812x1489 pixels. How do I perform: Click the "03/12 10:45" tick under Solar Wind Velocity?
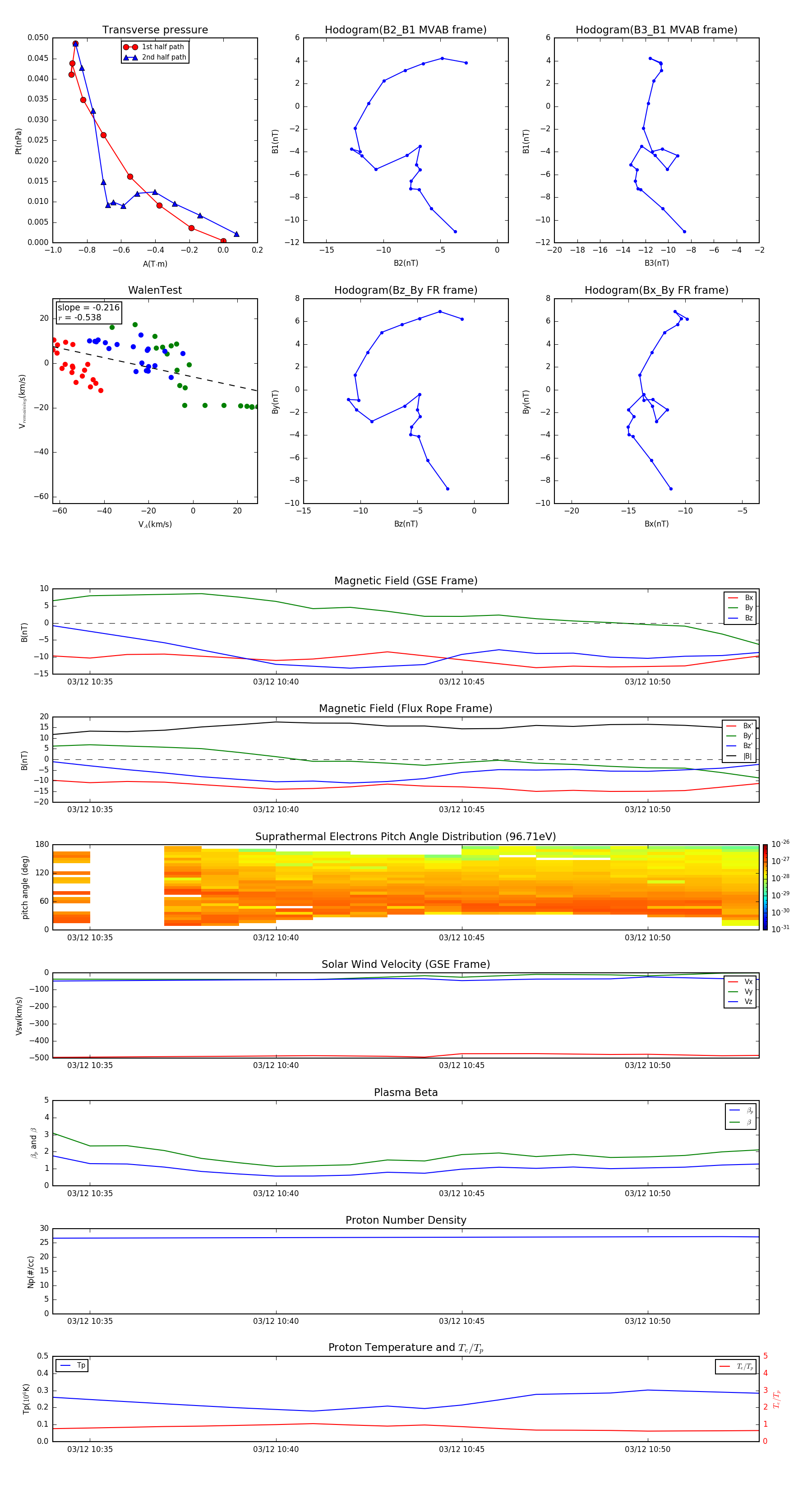461,1065
